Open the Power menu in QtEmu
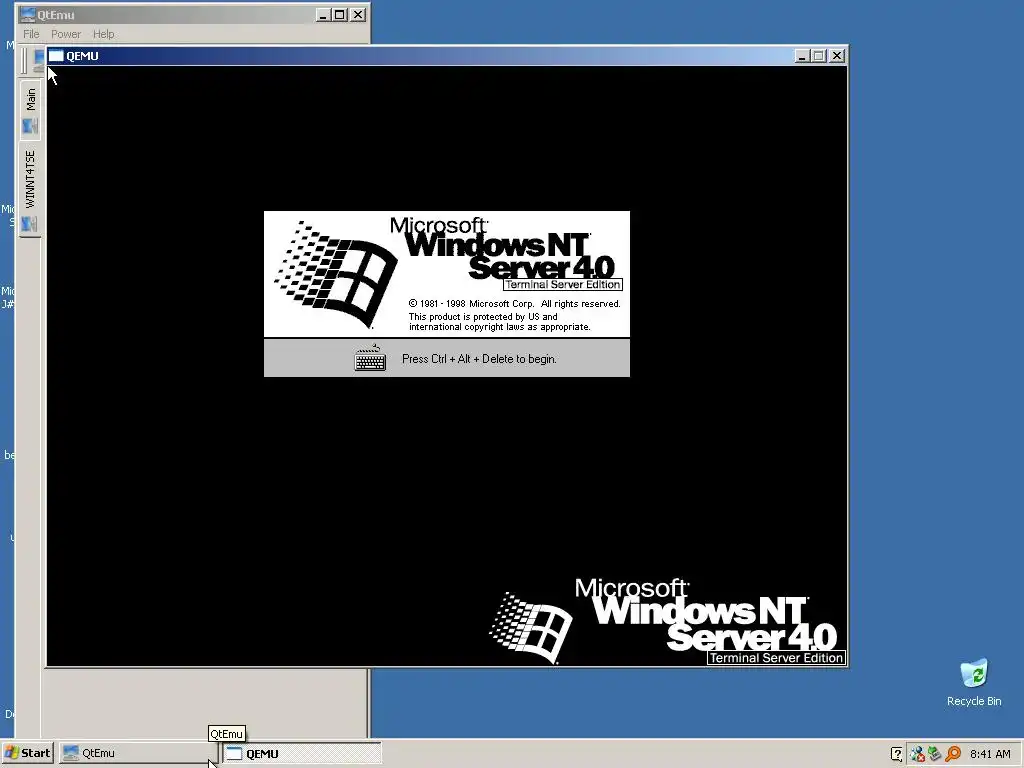 [66, 34]
